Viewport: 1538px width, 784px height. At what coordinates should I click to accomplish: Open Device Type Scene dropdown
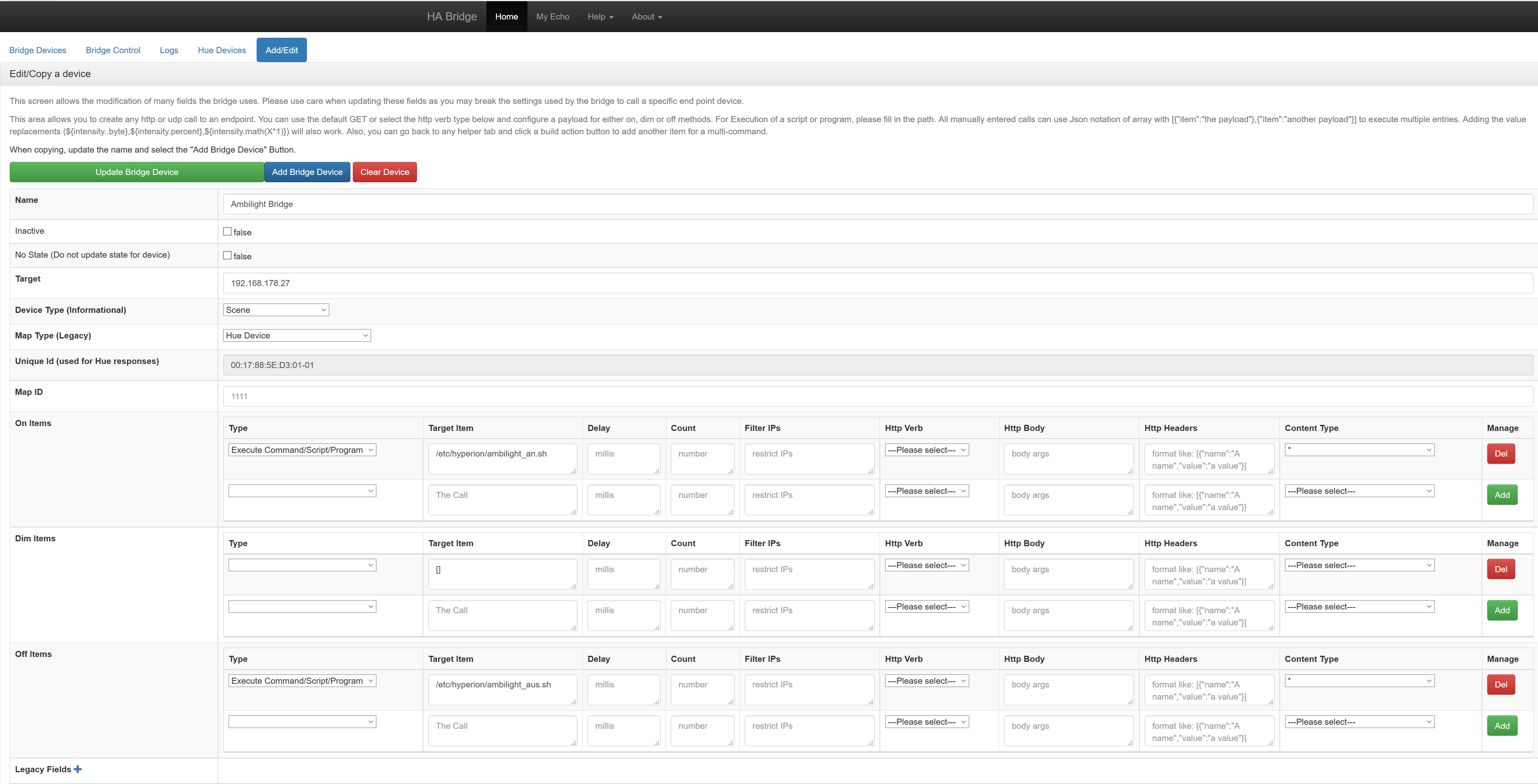pos(276,310)
